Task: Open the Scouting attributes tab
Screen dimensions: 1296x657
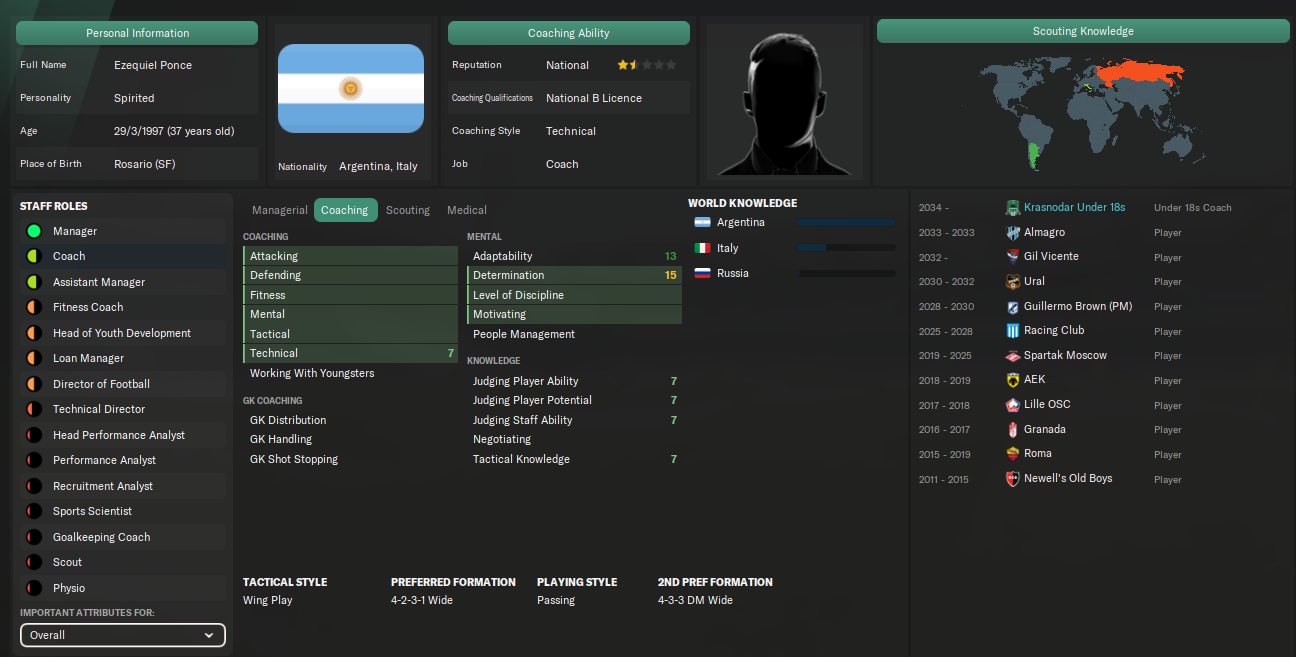Action: tap(408, 210)
